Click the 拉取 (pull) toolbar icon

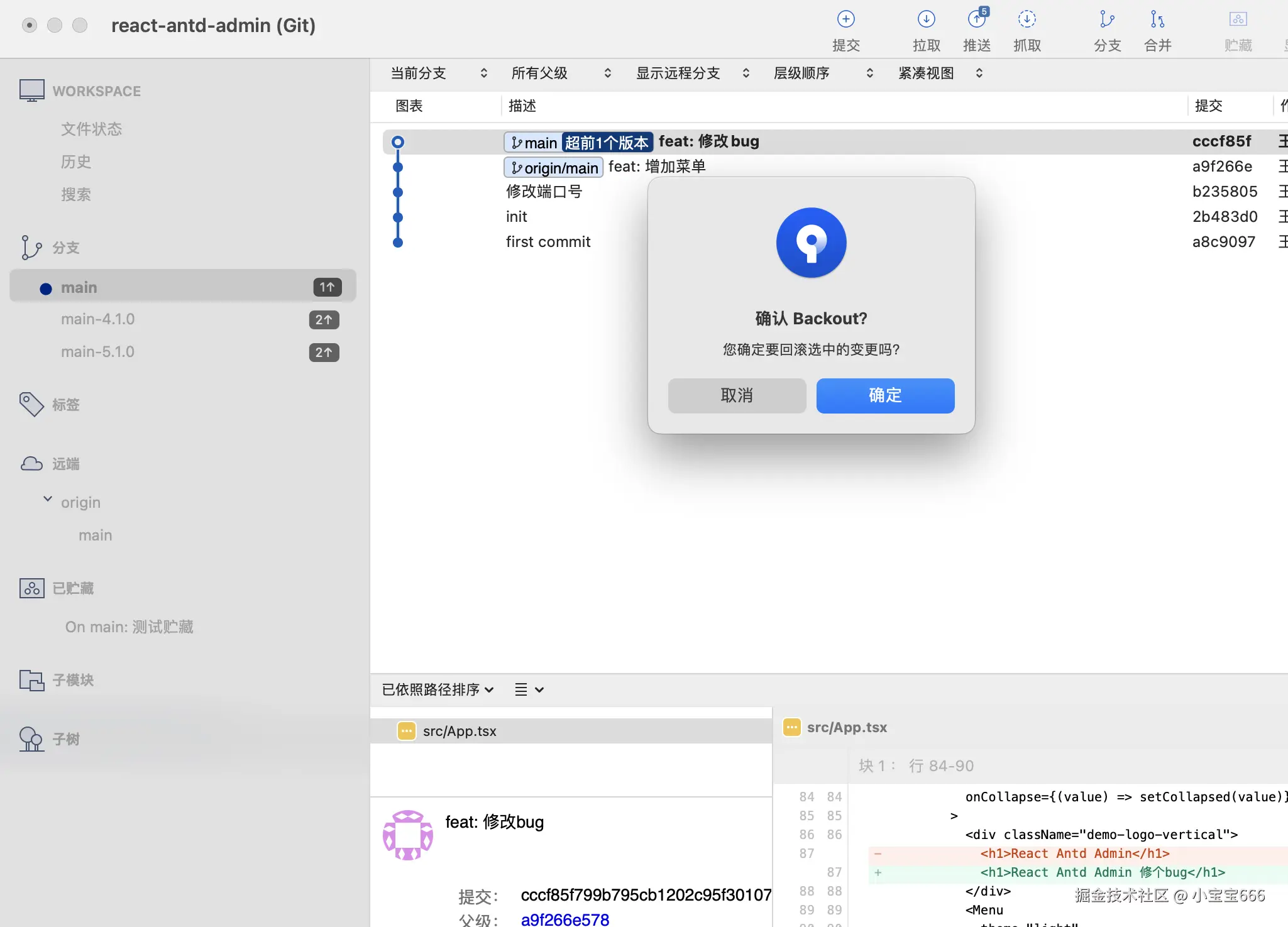coord(927,28)
